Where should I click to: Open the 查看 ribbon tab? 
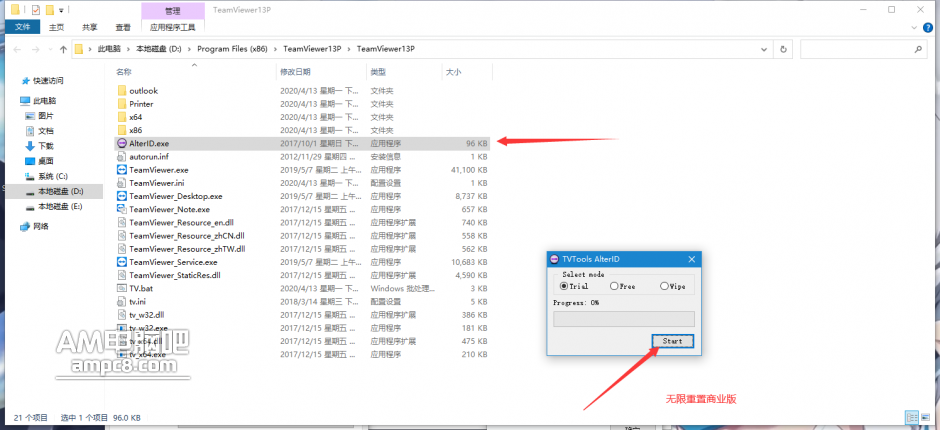click(123, 27)
